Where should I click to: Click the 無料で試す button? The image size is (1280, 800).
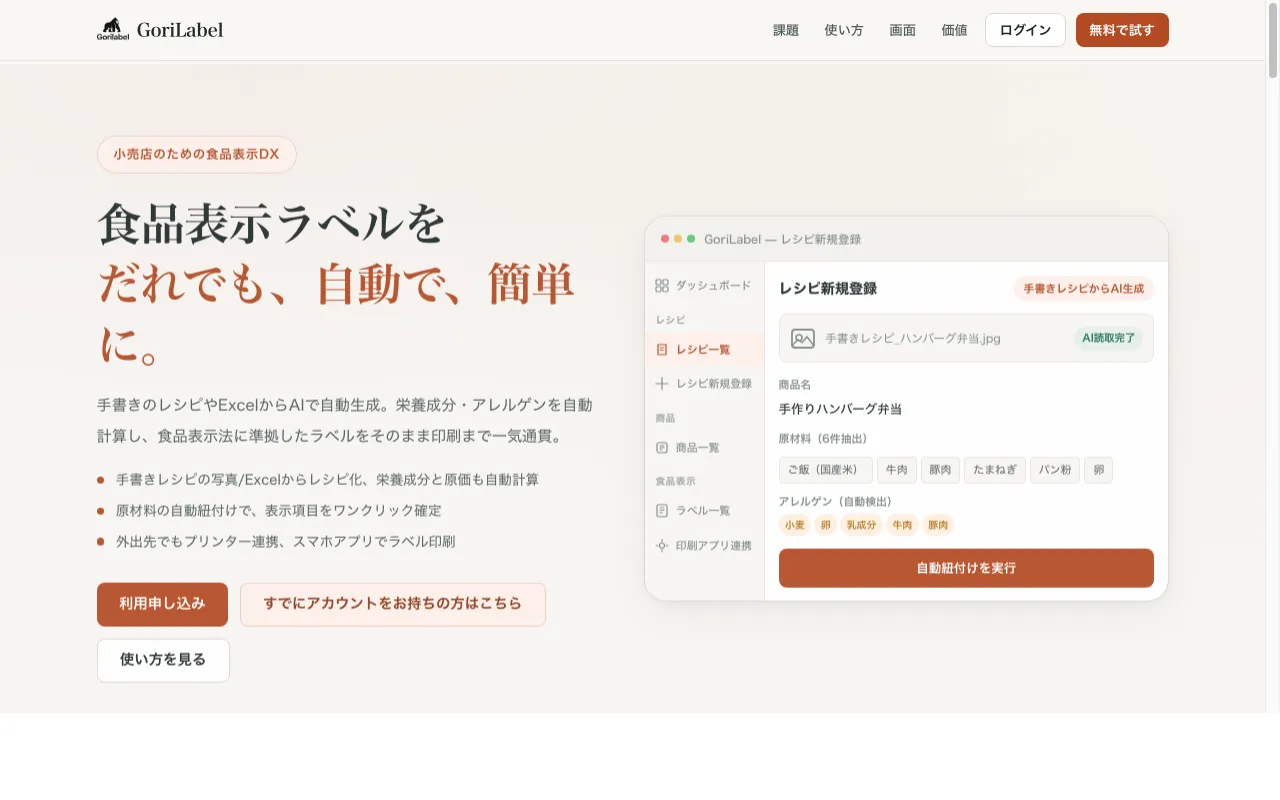pyautogui.click(x=1122, y=30)
